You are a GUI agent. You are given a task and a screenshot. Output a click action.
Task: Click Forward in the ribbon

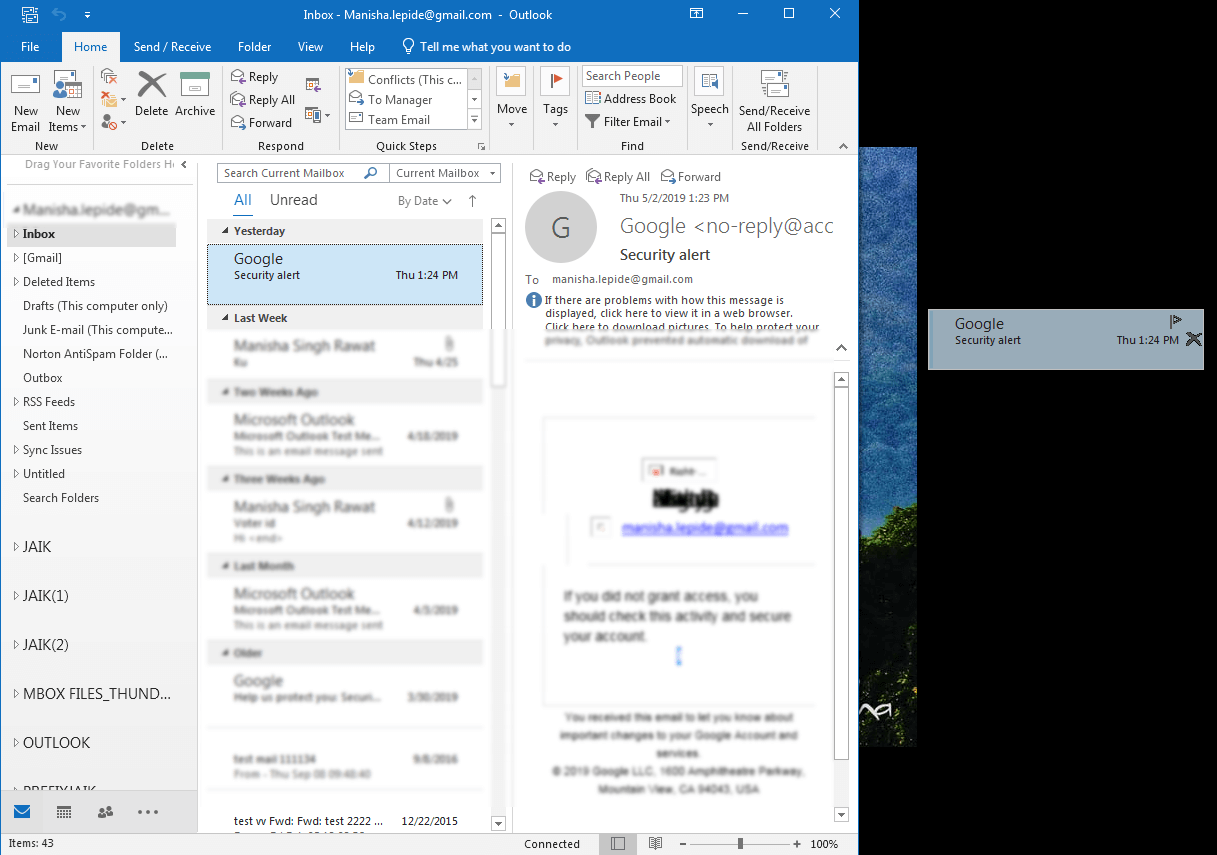[x=261, y=123]
